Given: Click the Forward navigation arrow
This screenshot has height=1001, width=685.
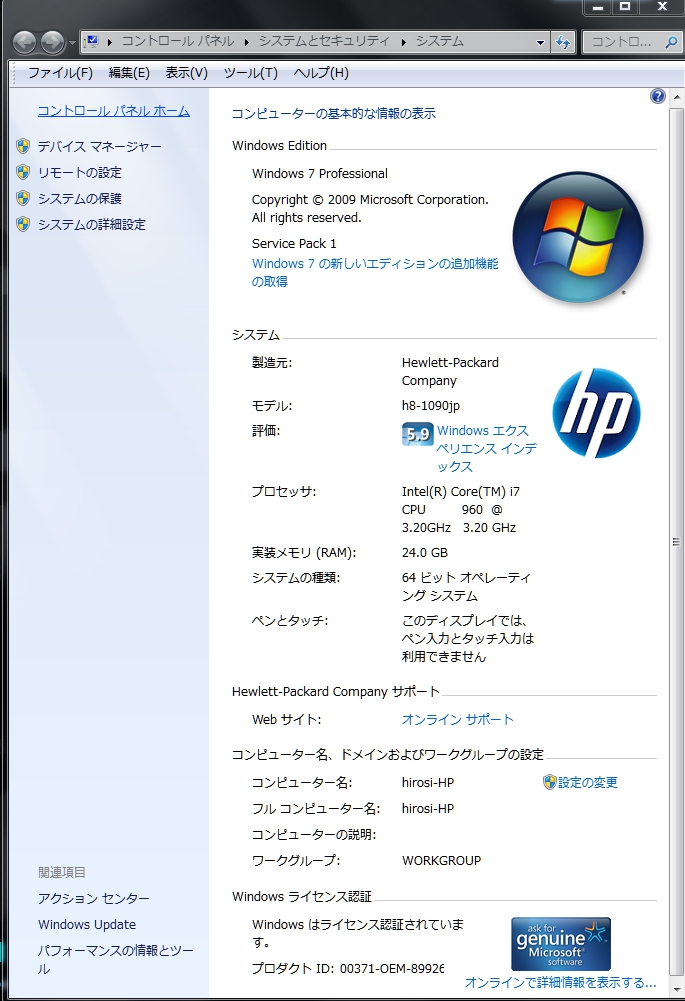Looking at the screenshot, I should pos(52,43).
